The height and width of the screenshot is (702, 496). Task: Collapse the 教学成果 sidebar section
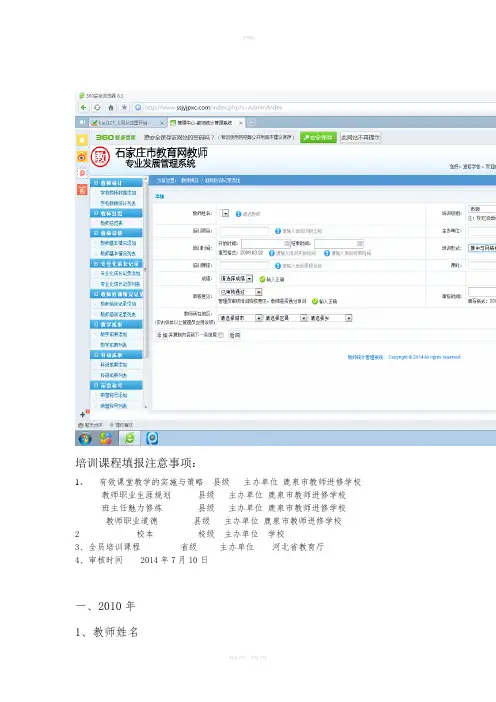(116, 324)
